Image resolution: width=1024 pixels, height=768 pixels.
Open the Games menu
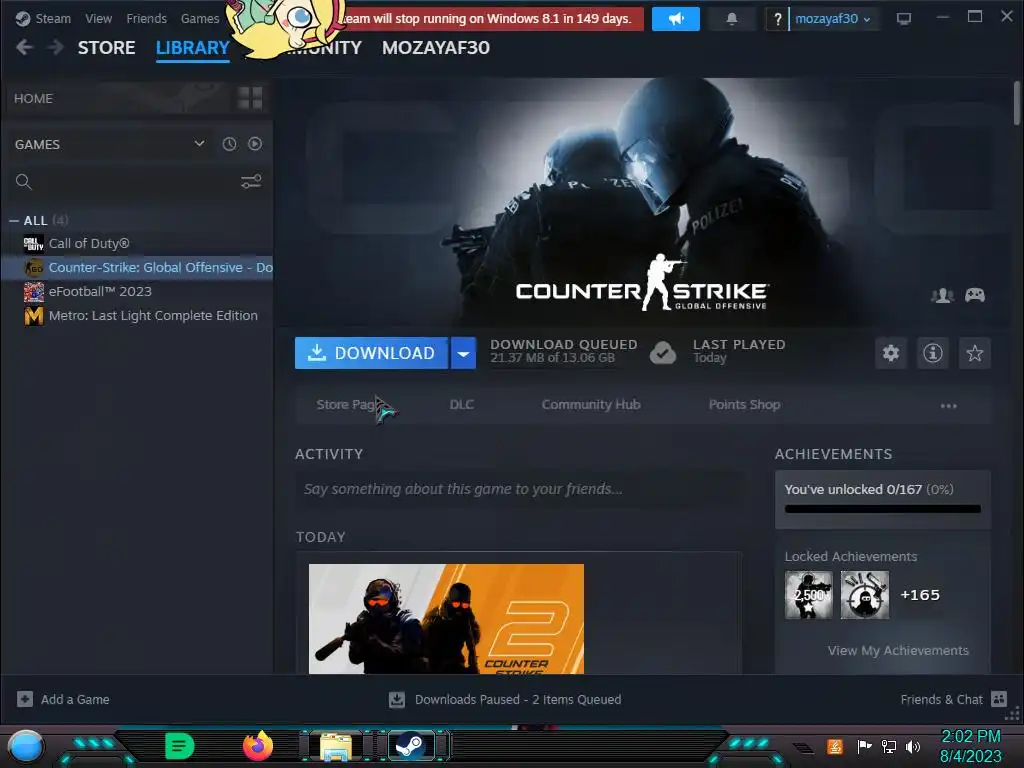[200, 18]
